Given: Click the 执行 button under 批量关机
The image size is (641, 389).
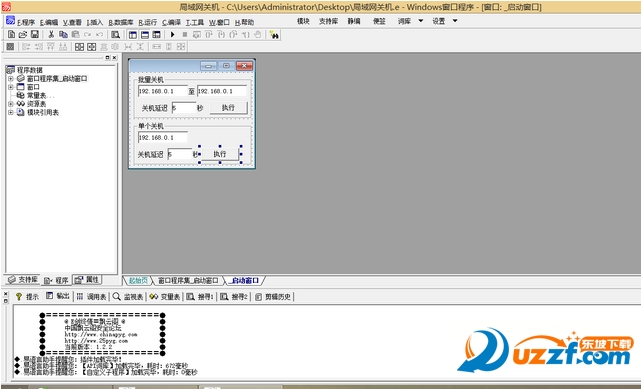Looking at the screenshot, I should [x=228, y=107].
